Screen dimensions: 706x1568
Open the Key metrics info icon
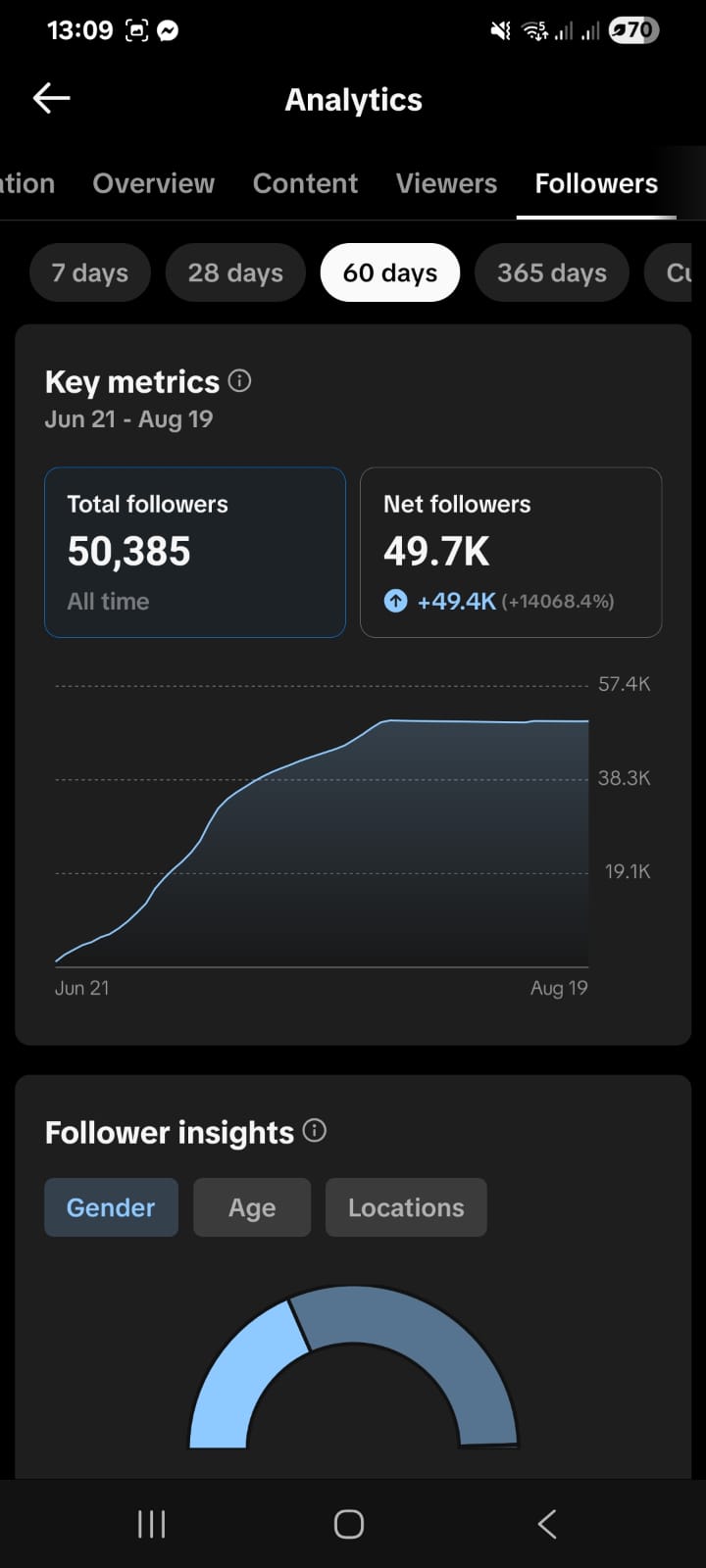point(239,380)
